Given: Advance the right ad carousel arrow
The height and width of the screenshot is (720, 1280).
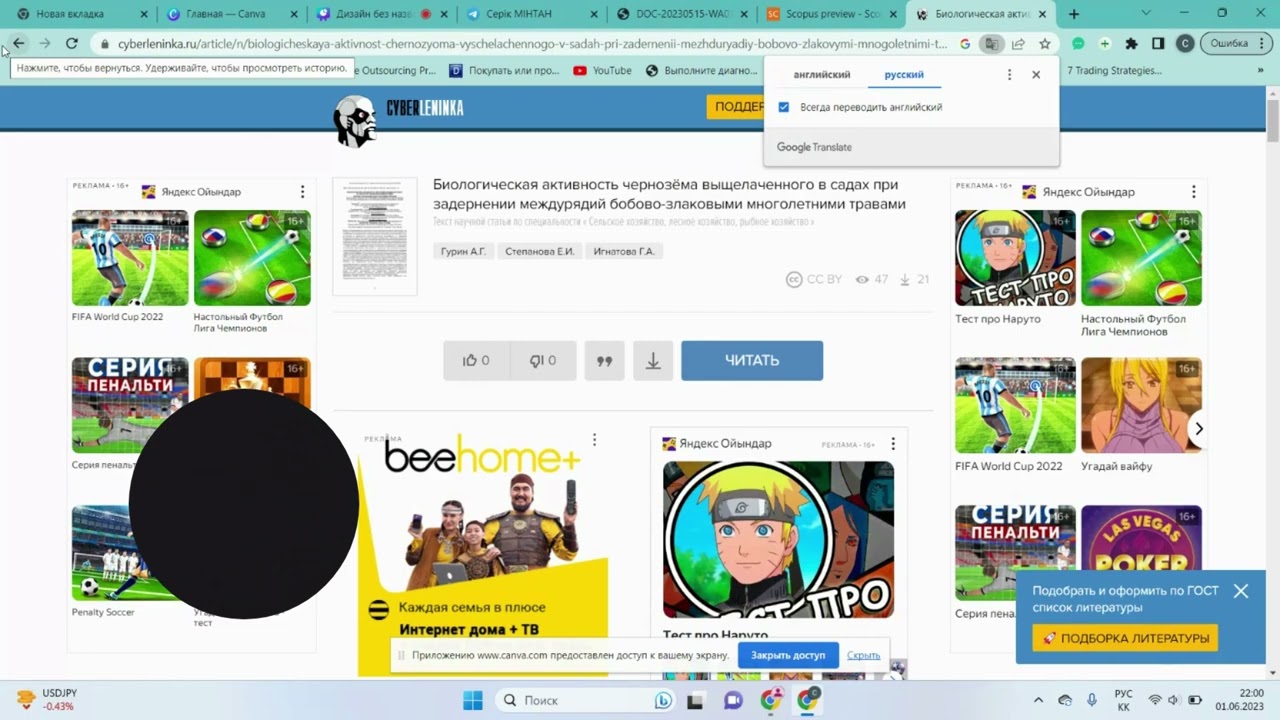Looking at the screenshot, I should coord(1198,429).
